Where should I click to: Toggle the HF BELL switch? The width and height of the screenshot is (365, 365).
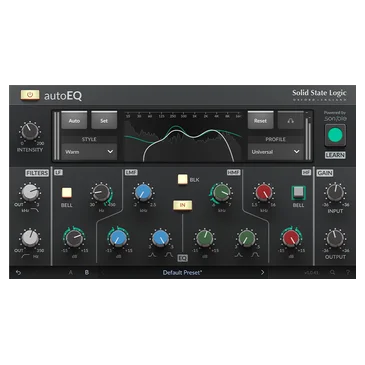[298, 192]
